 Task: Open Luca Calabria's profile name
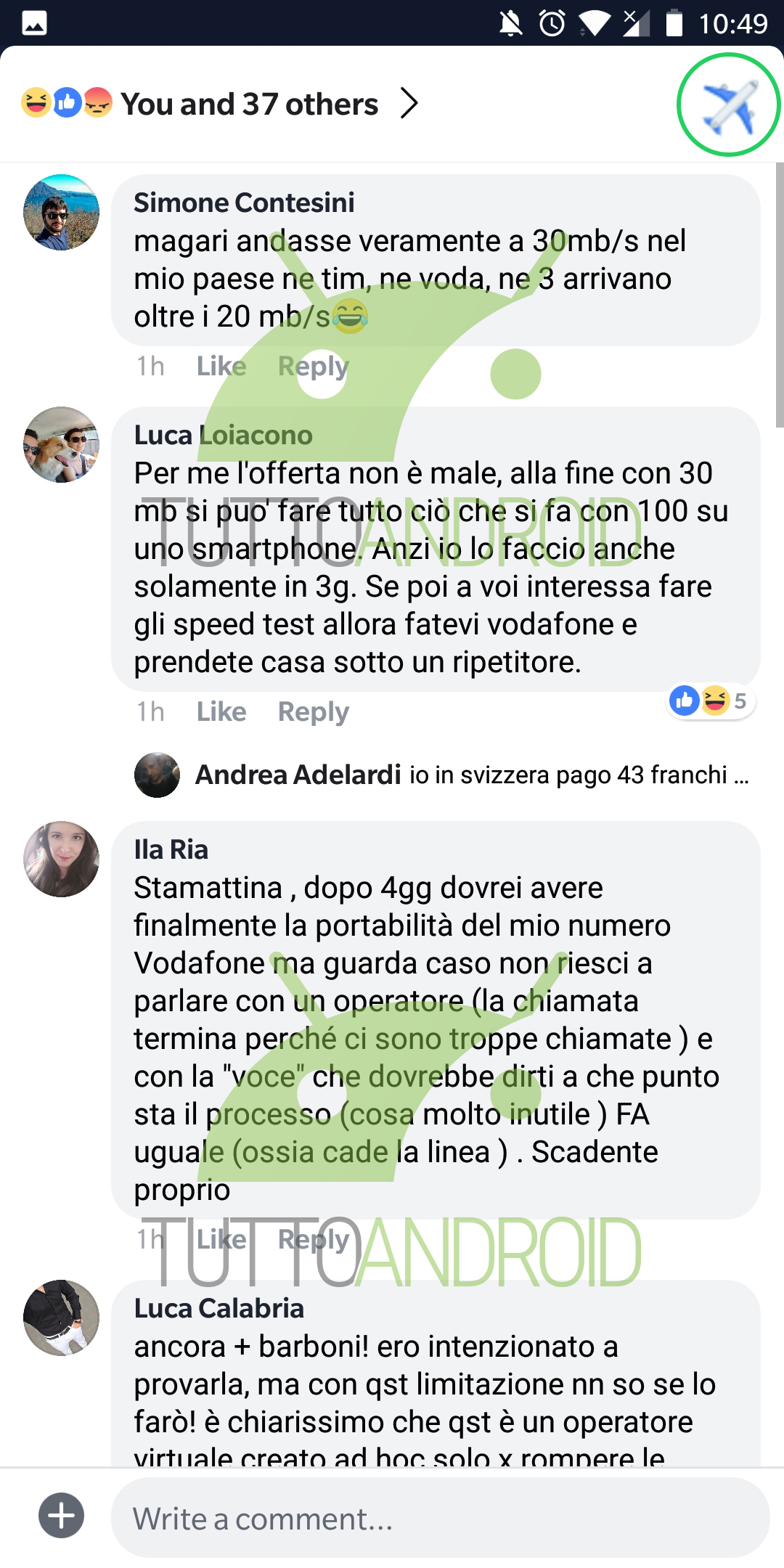(x=219, y=1308)
